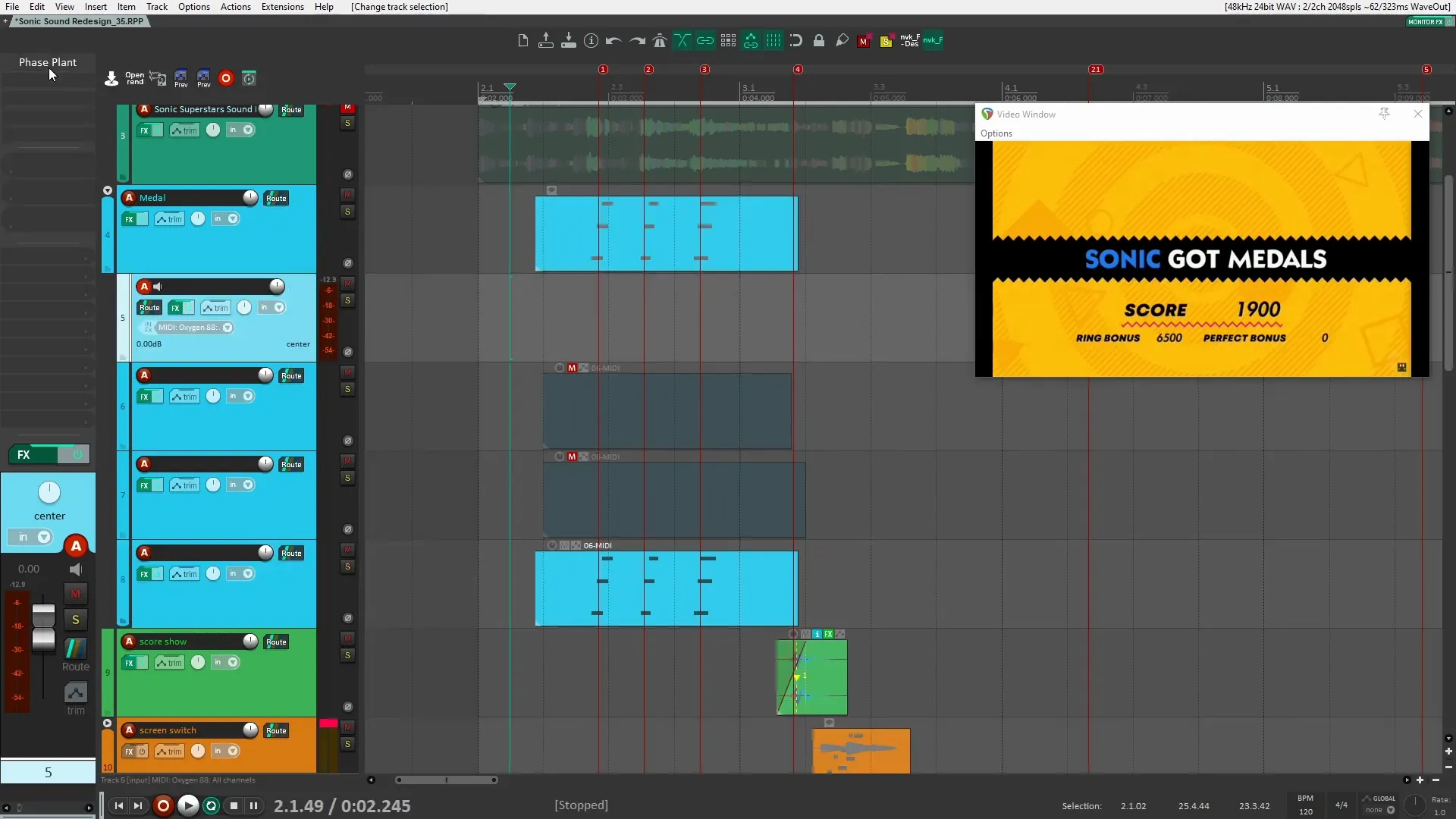This screenshot has height=819, width=1456.
Task: Toggle phase invert on the Medal track
Action: click(348, 263)
